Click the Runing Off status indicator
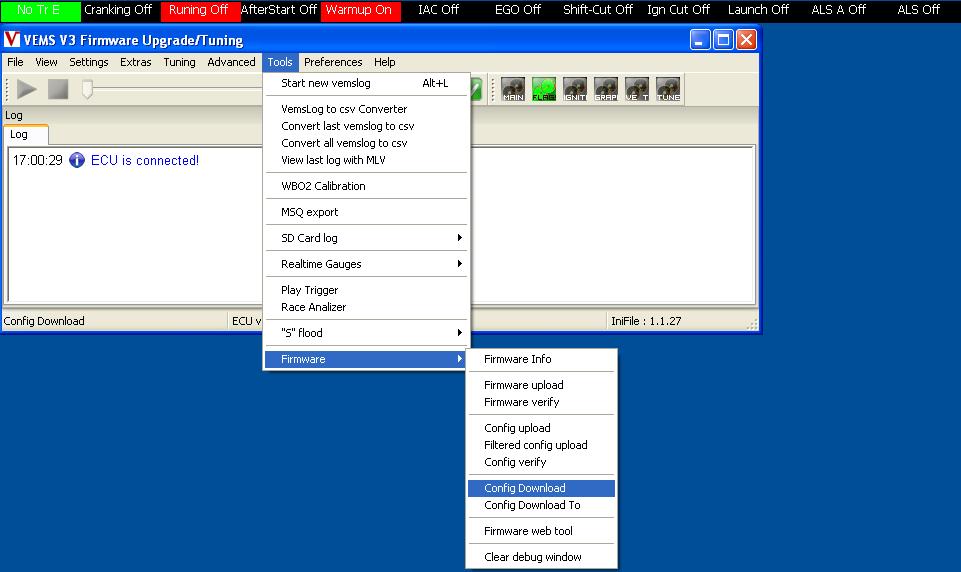Viewport: 961px width, 572px height. coord(200,10)
